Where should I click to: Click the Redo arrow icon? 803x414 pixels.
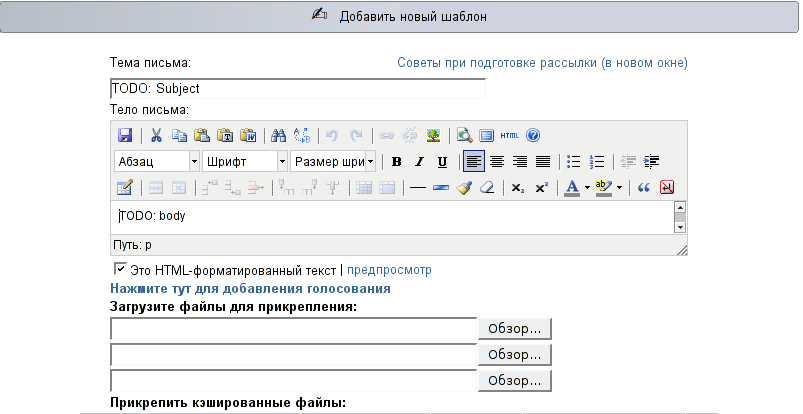356,135
